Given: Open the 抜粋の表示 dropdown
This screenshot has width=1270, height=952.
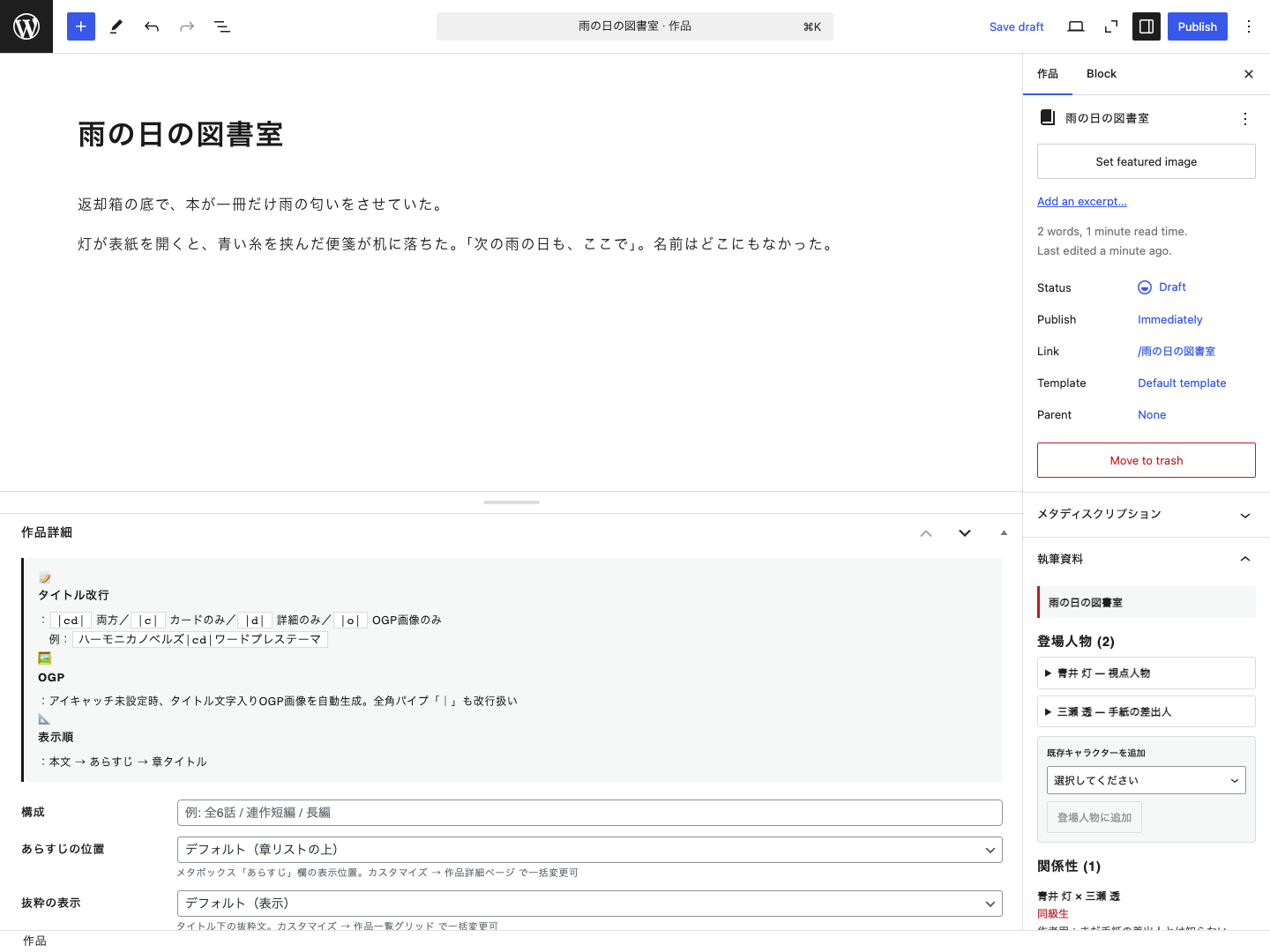Looking at the screenshot, I should coord(590,904).
